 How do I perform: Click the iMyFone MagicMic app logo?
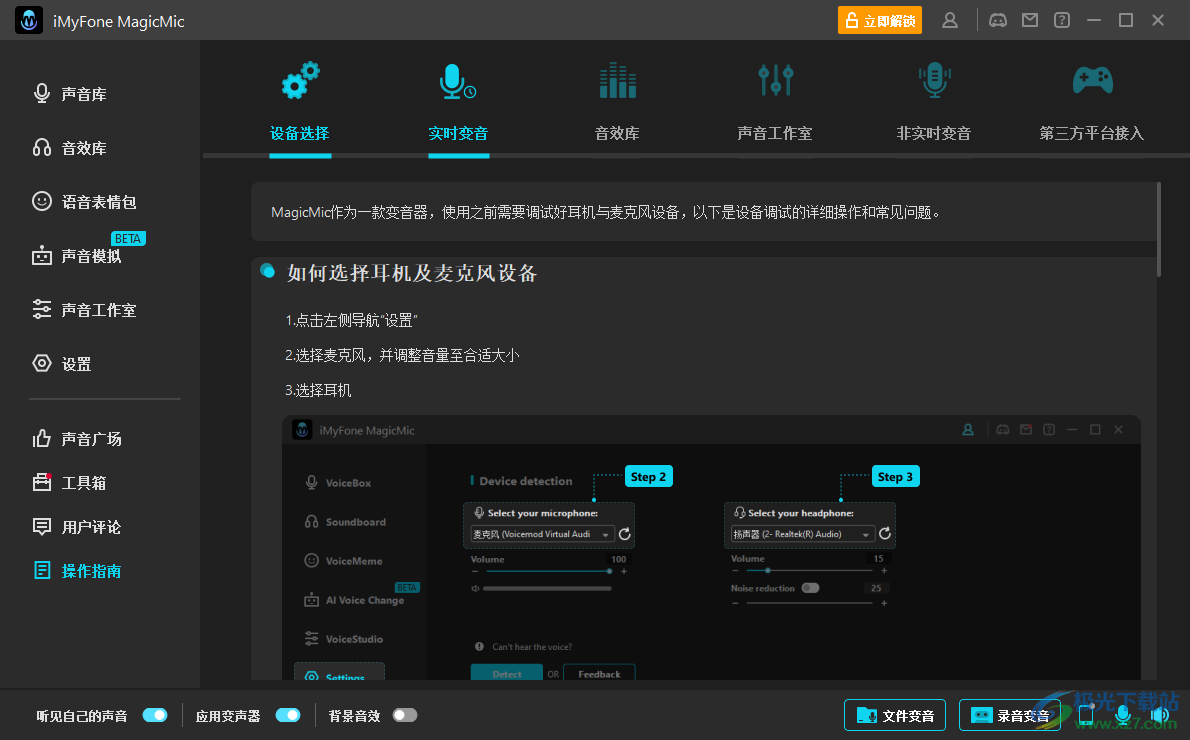pos(29,20)
